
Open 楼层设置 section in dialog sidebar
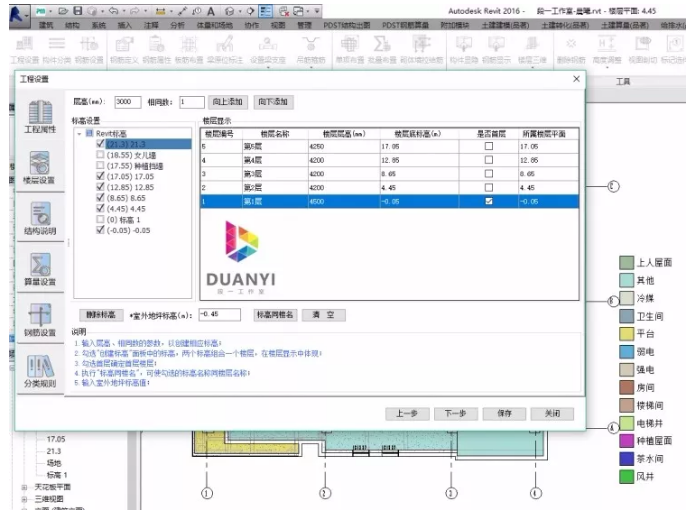39,168
